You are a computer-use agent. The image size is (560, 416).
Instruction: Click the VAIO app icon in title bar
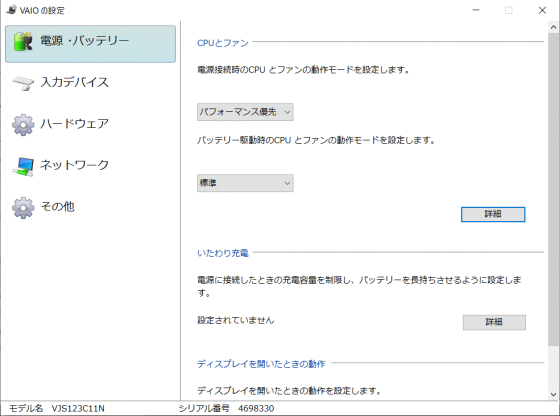(x=11, y=10)
